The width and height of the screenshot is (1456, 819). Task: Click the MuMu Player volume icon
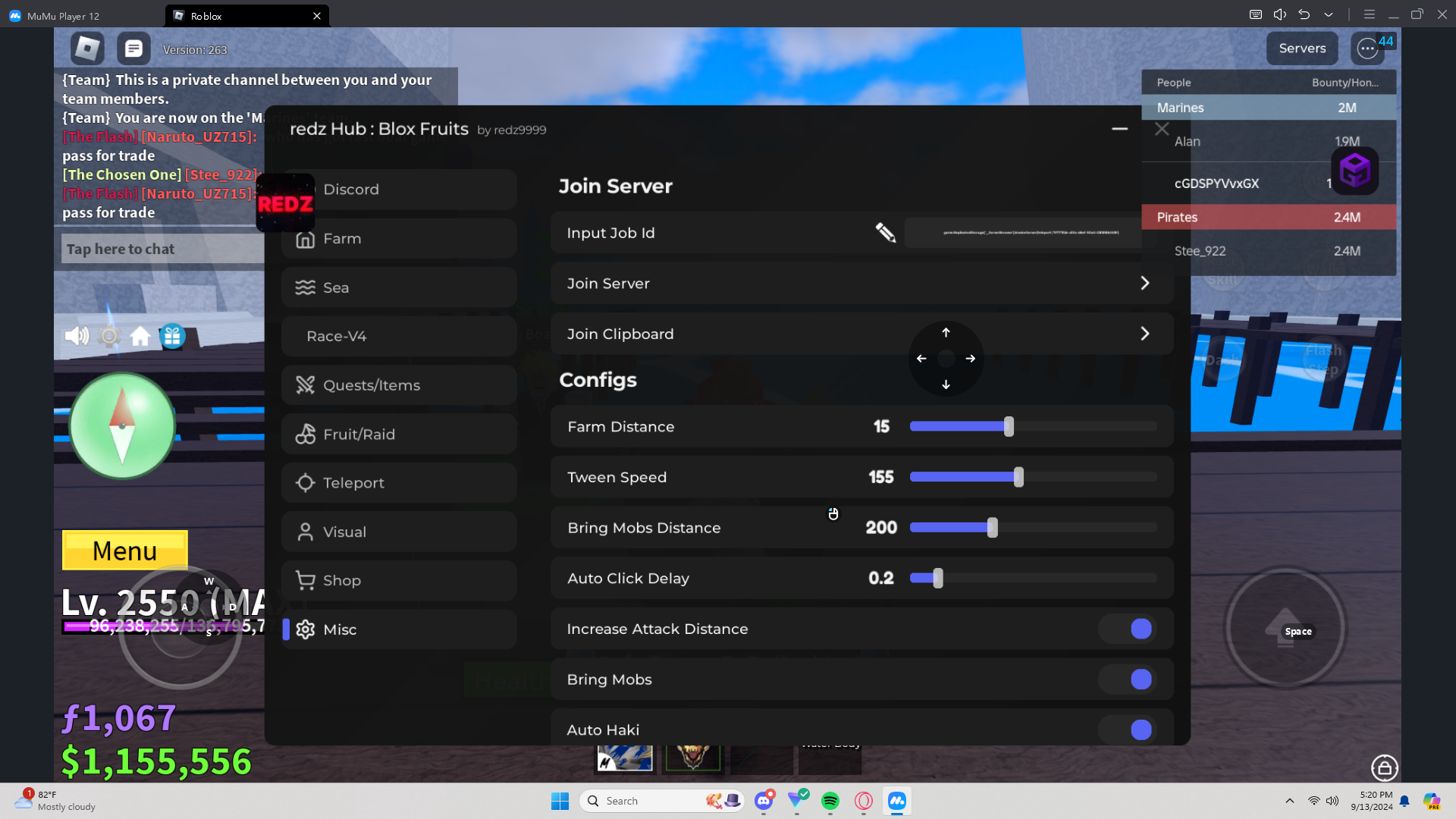[x=1280, y=14]
